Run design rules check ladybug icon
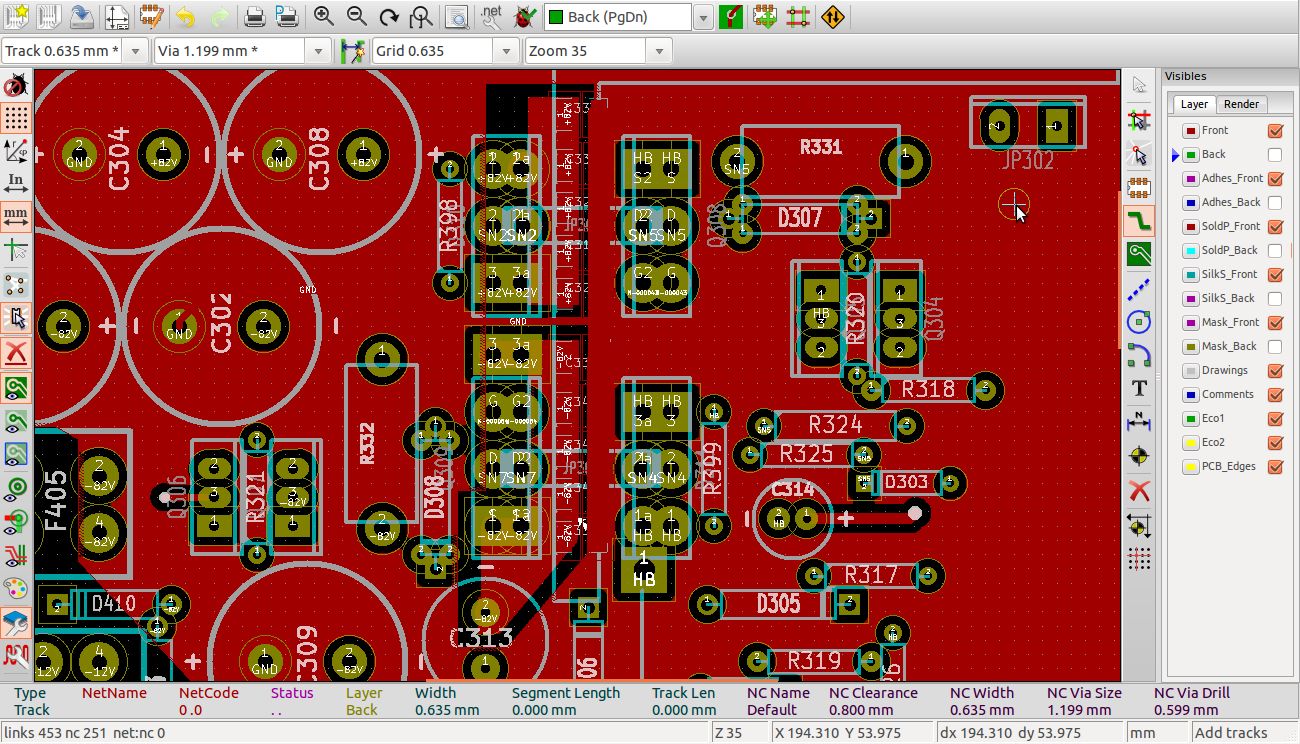 click(x=523, y=16)
